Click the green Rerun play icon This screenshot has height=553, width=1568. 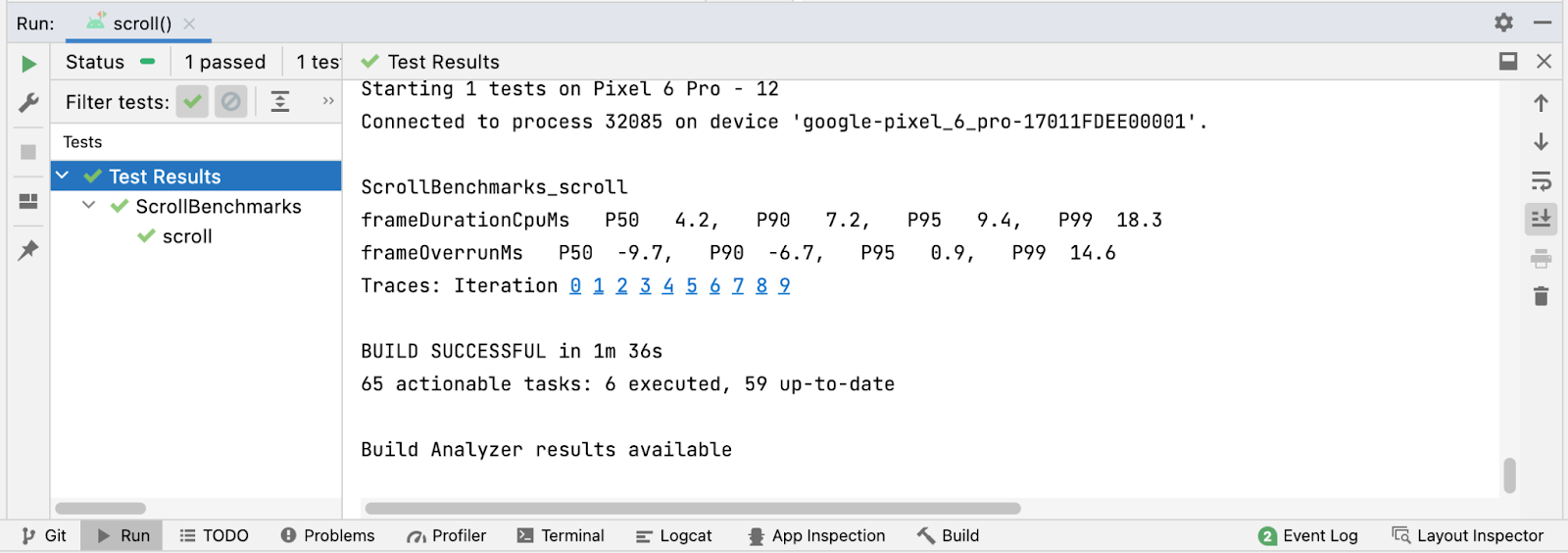[28, 64]
